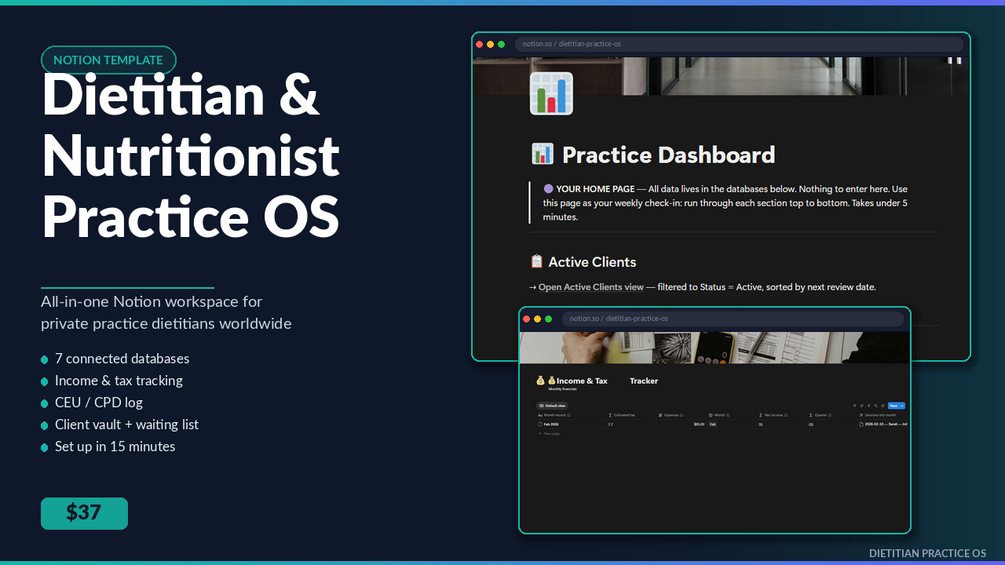Select the Default view tab
The image size is (1005, 565).
pyautogui.click(x=552, y=405)
